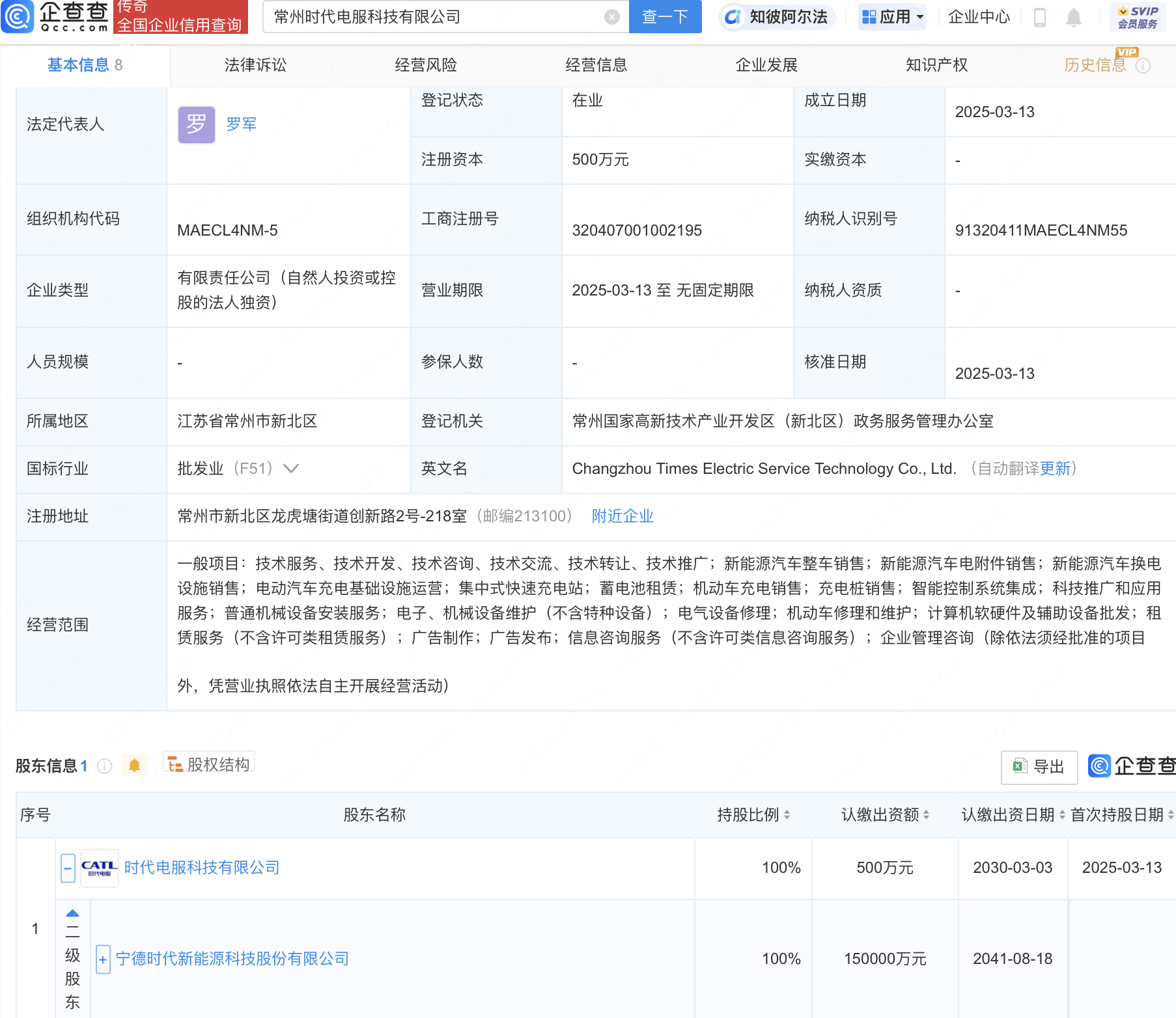Click the 2030-03-03 contribution date cell
Viewport: 1176px width, 1018px height.
tap(1013, 868)
